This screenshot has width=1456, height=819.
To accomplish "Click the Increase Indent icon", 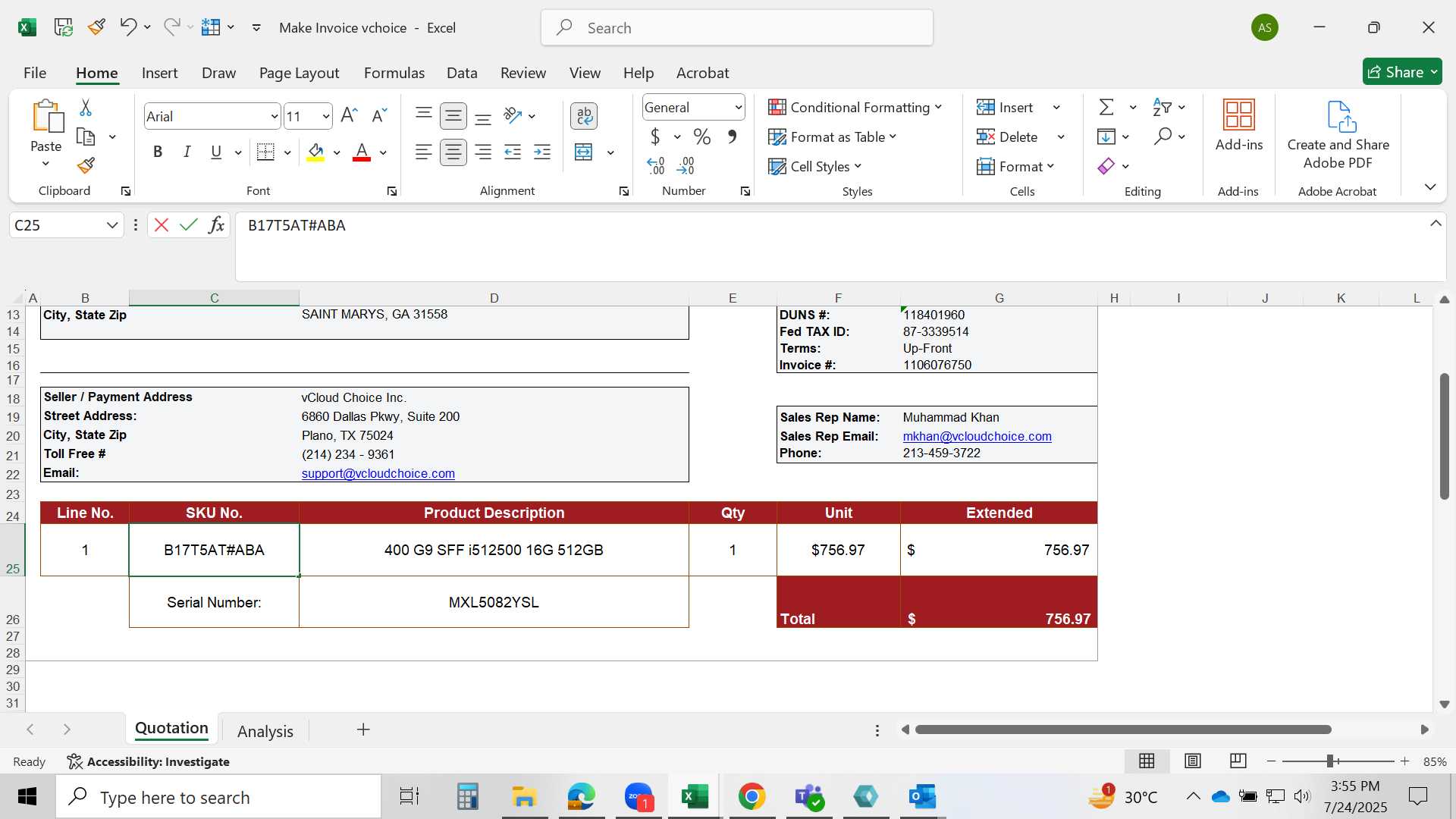I will (542, 152).
